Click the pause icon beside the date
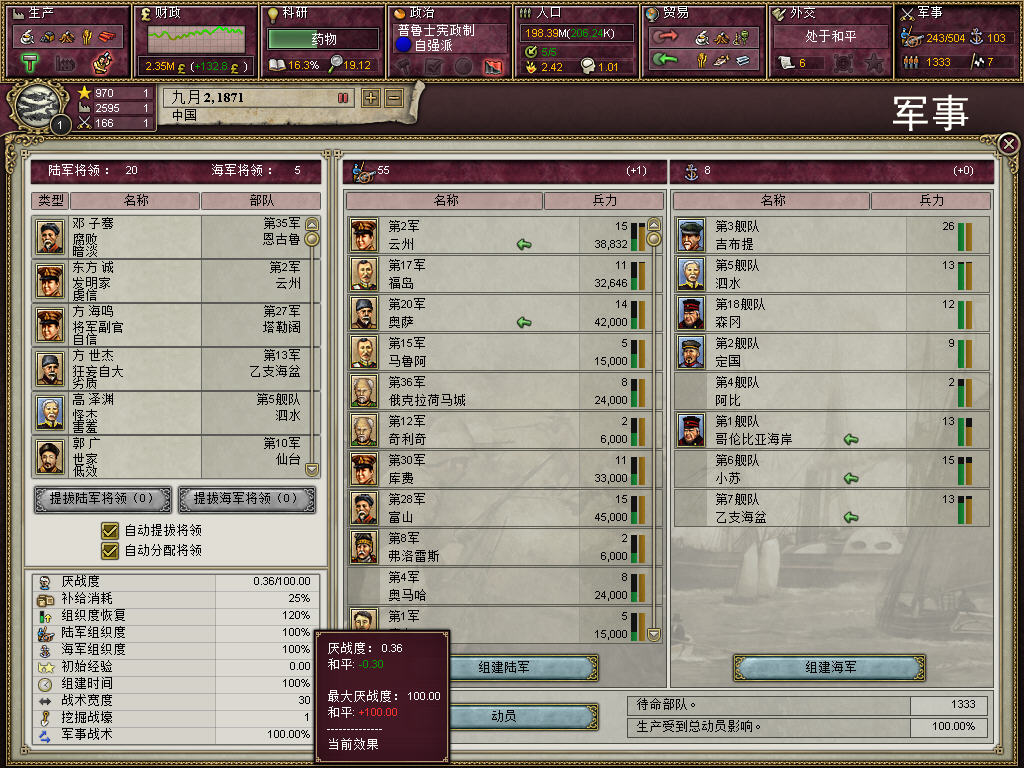Viewport: 1024px width, 768px height. 343,98
